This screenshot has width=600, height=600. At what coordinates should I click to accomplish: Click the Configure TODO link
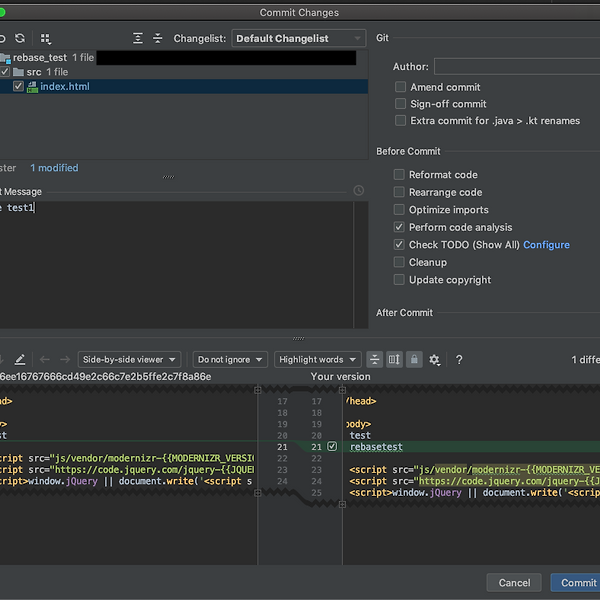click(546, 245)
